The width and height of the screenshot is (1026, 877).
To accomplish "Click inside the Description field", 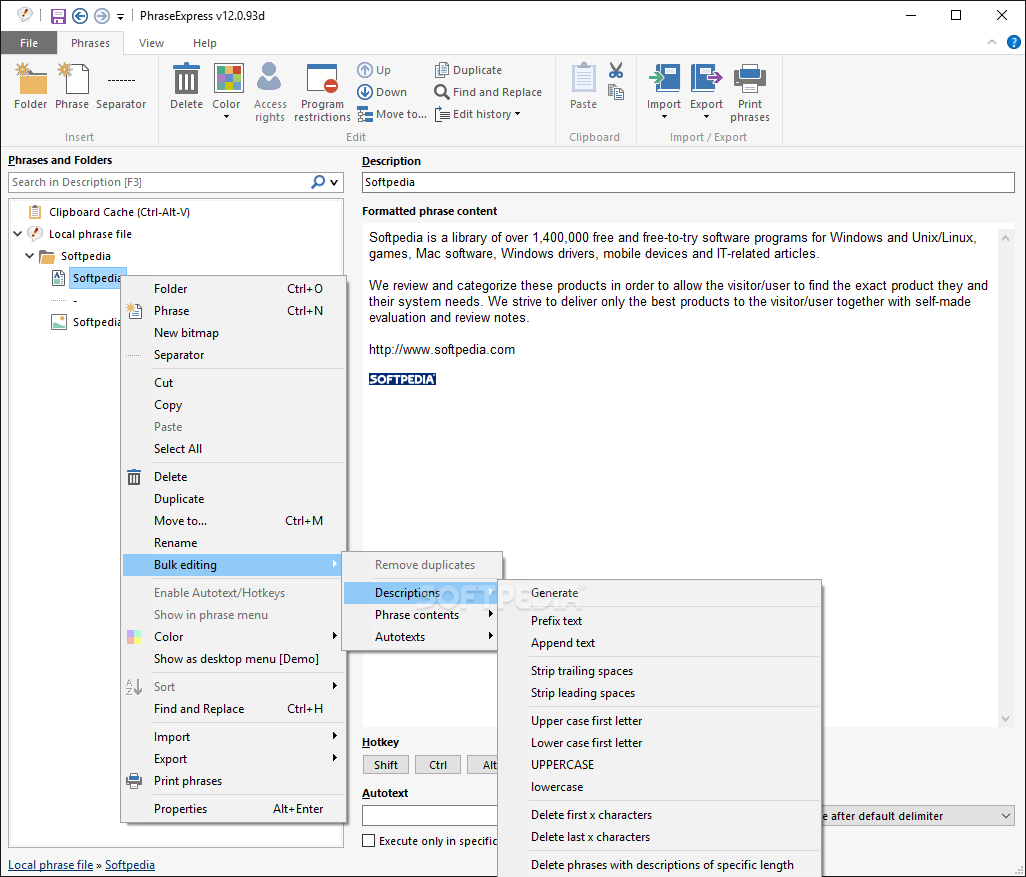I will click(688, 182).
